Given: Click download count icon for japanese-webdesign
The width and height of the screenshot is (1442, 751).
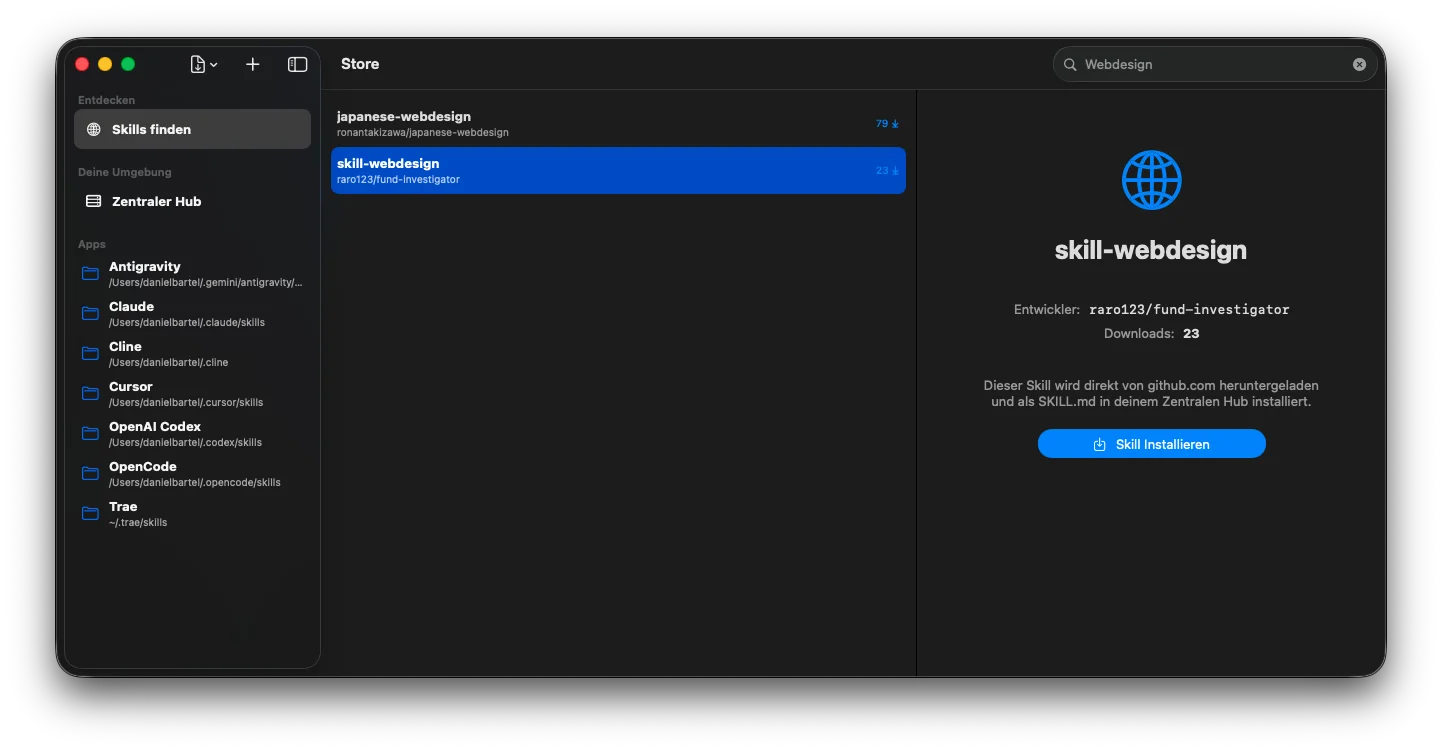Looking at the screenshot, I should (x=895, y=124).
